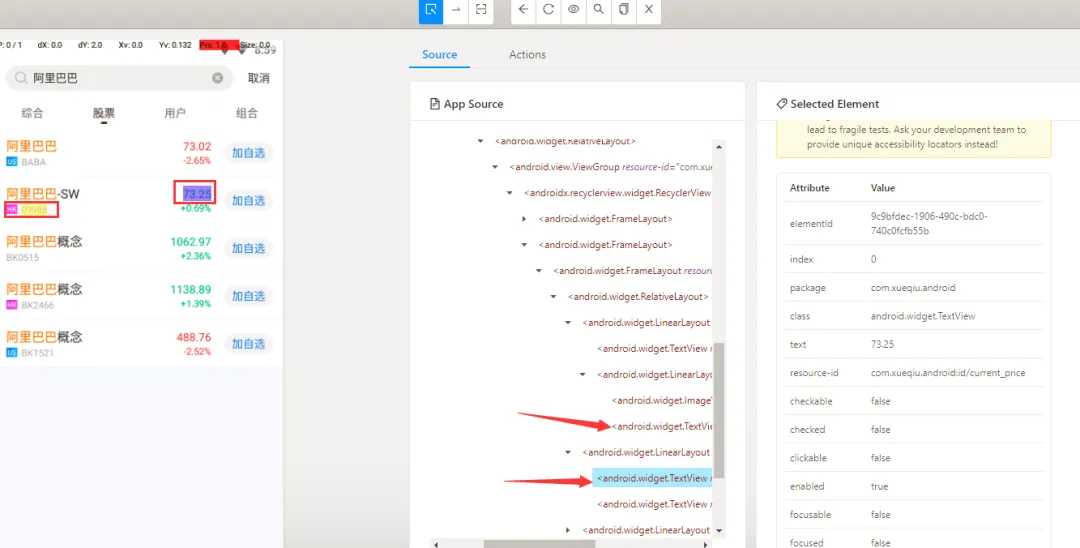Tap 加自选 for the BK2466 row
The image size is (1080, 548).
[249, 296]
